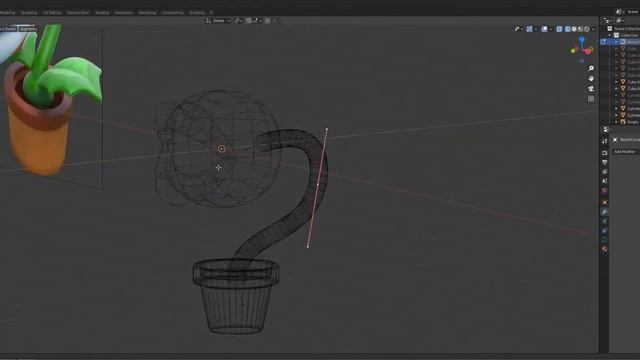
Task: Open the Compositing workspace tab
Action: tap(173, 13)
